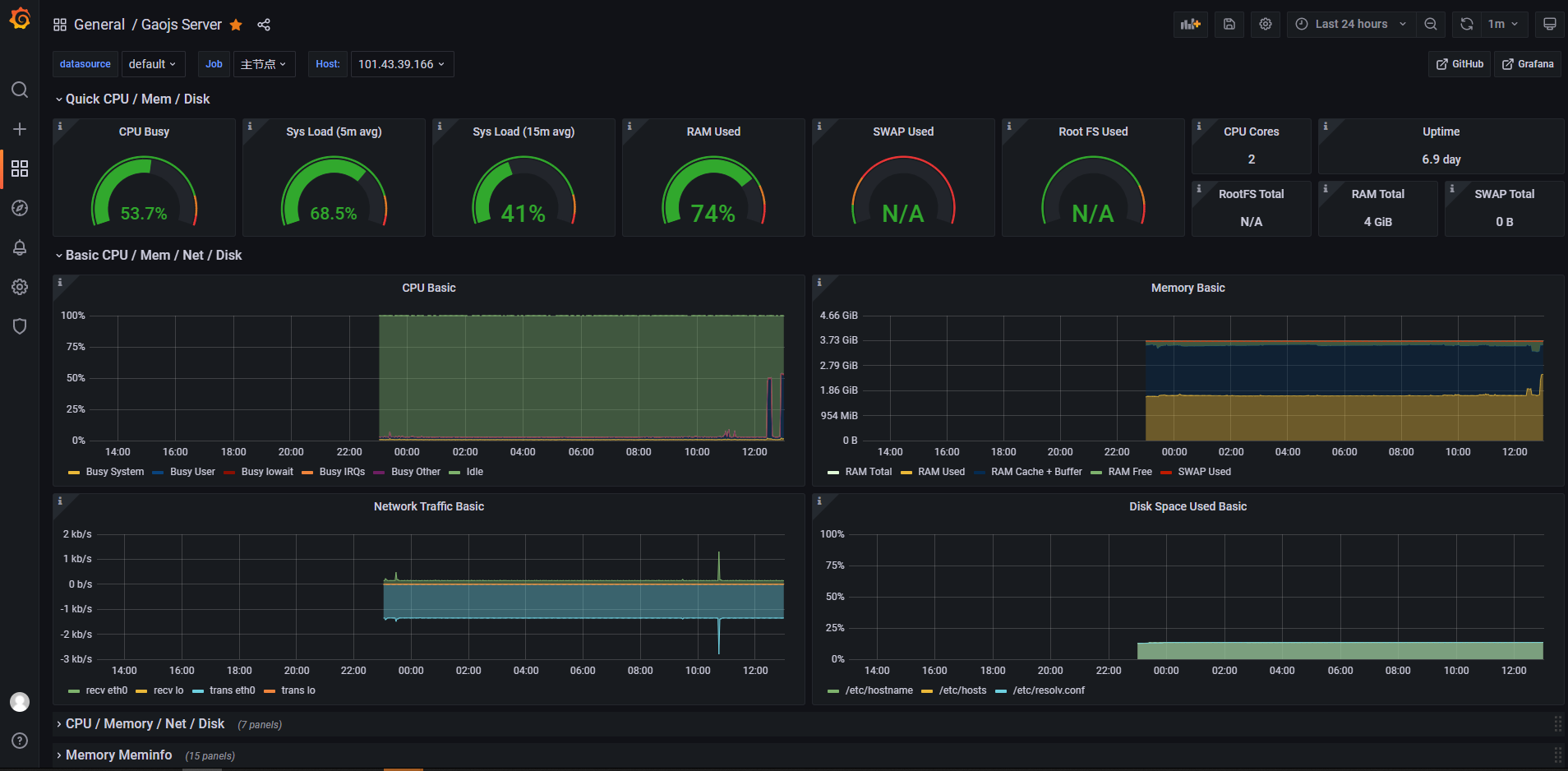Toggle the star to favorite dashboard
This screenshot has width=1568, height=771.
click(236, 25)
